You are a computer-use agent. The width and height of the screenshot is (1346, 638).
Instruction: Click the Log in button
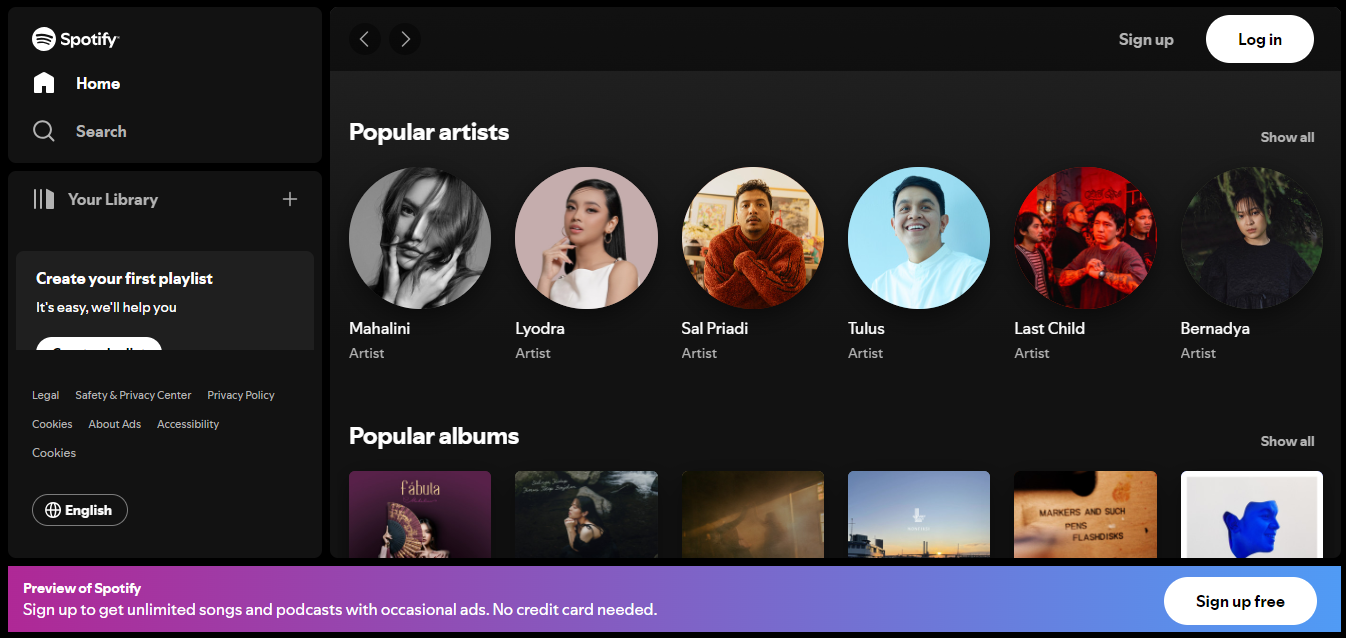point(1260,39)
